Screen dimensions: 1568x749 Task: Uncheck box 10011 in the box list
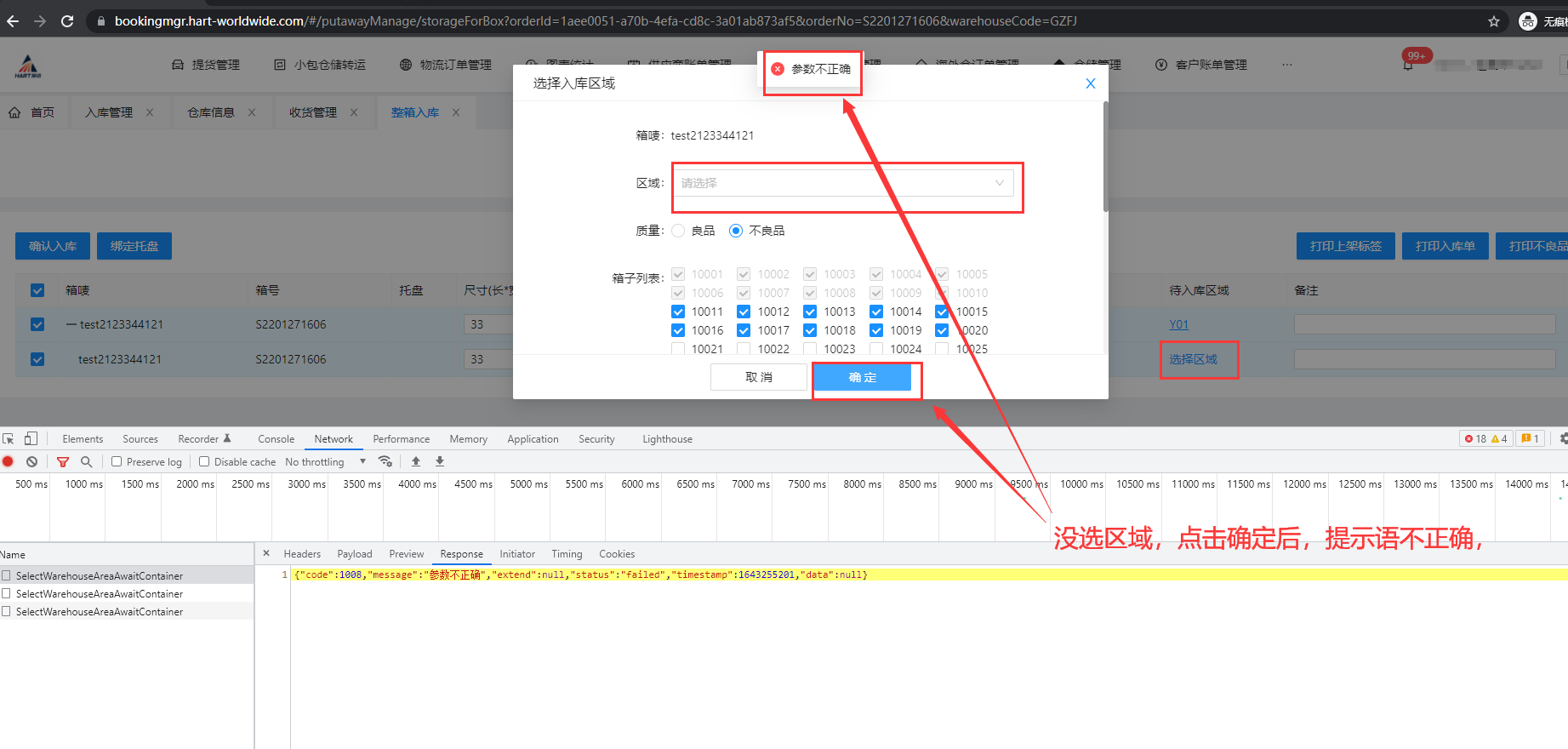(678, 312)
